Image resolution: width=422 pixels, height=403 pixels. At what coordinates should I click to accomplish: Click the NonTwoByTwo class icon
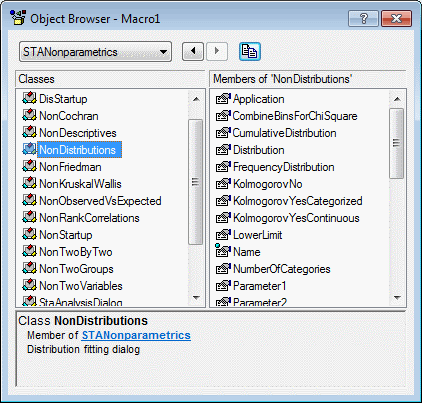tap(29, 251)
